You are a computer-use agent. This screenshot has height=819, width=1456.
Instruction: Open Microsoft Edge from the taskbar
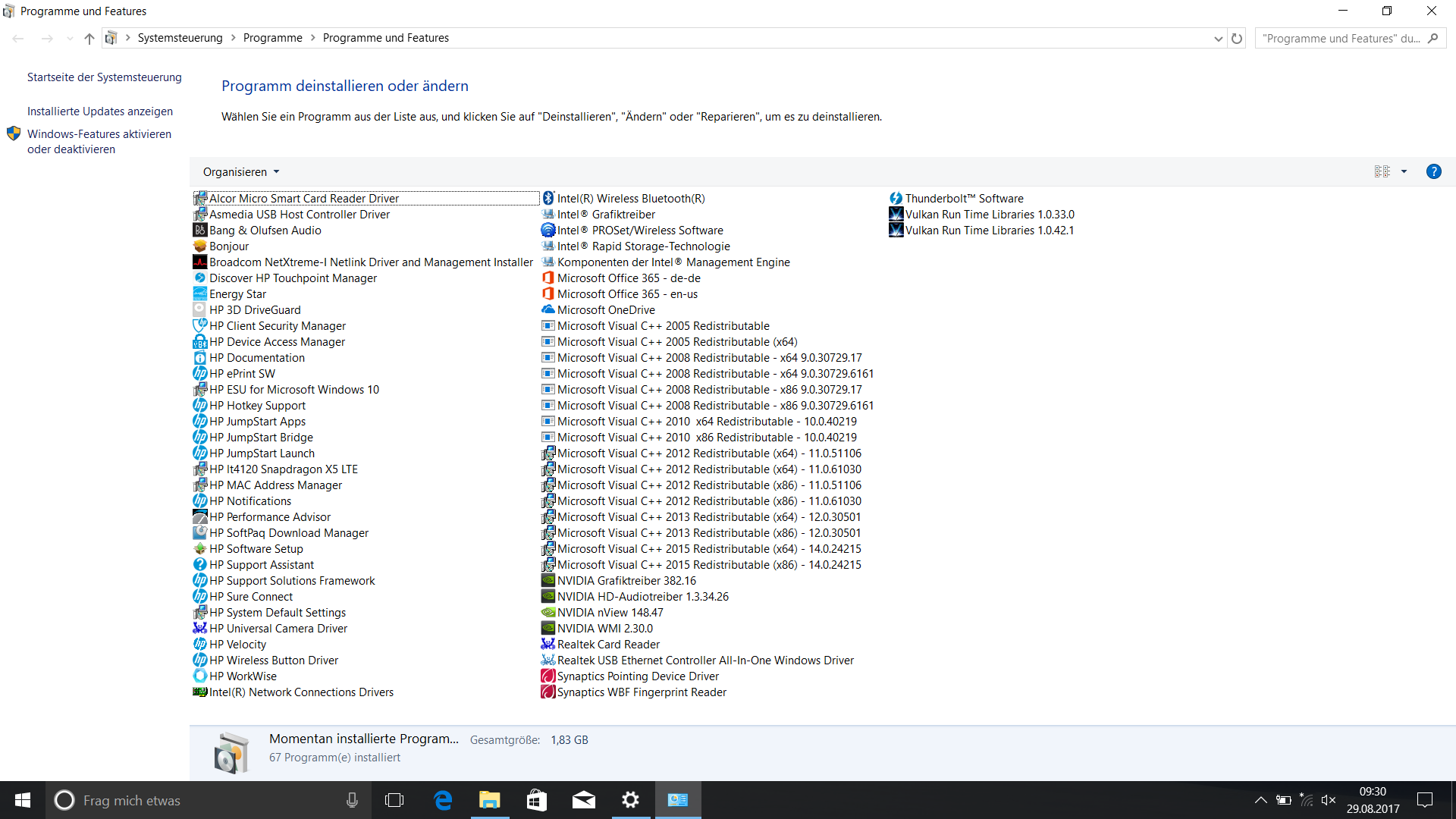(443, 800)
